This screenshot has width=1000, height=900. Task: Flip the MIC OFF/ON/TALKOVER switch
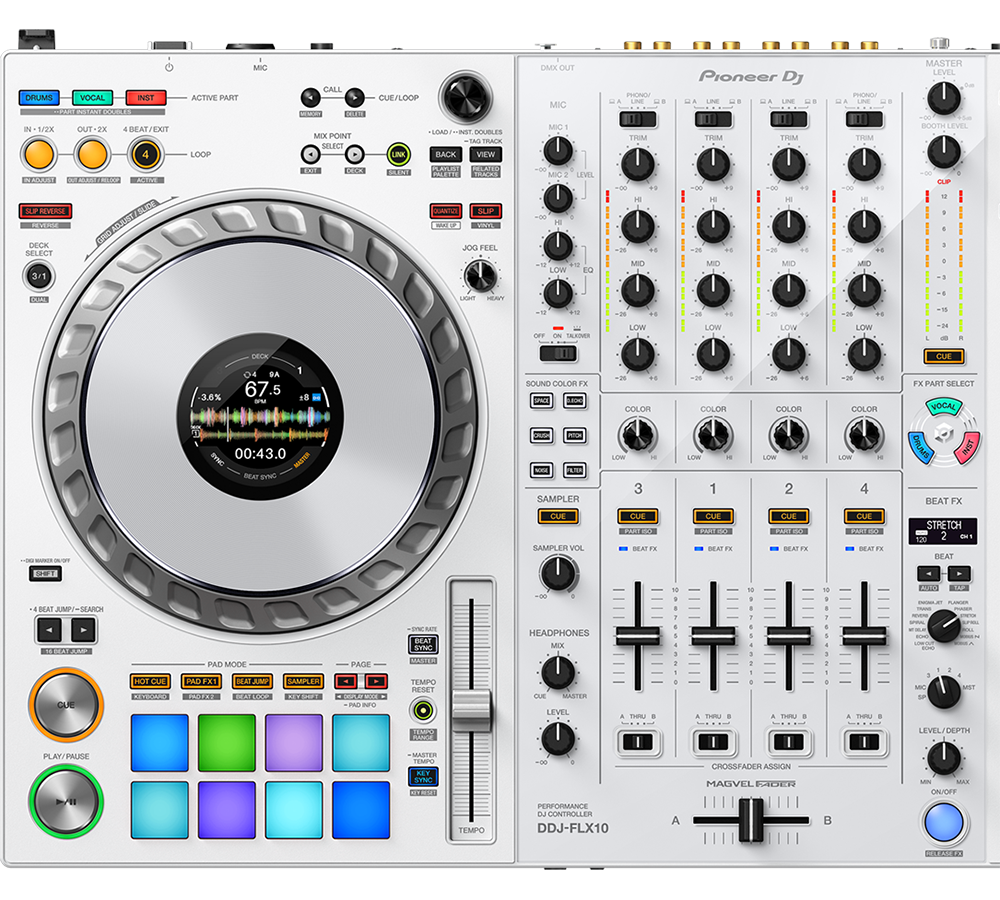coord(558,353)
